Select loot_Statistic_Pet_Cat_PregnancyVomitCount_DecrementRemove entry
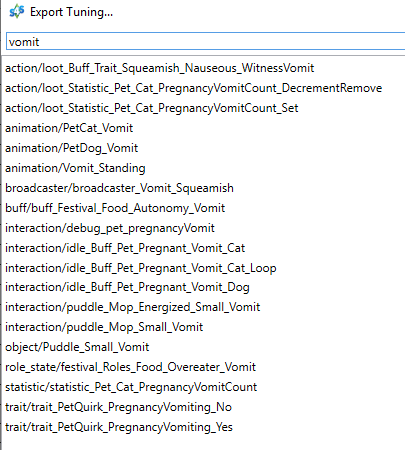The image size is (405, 450). point(194,88)
